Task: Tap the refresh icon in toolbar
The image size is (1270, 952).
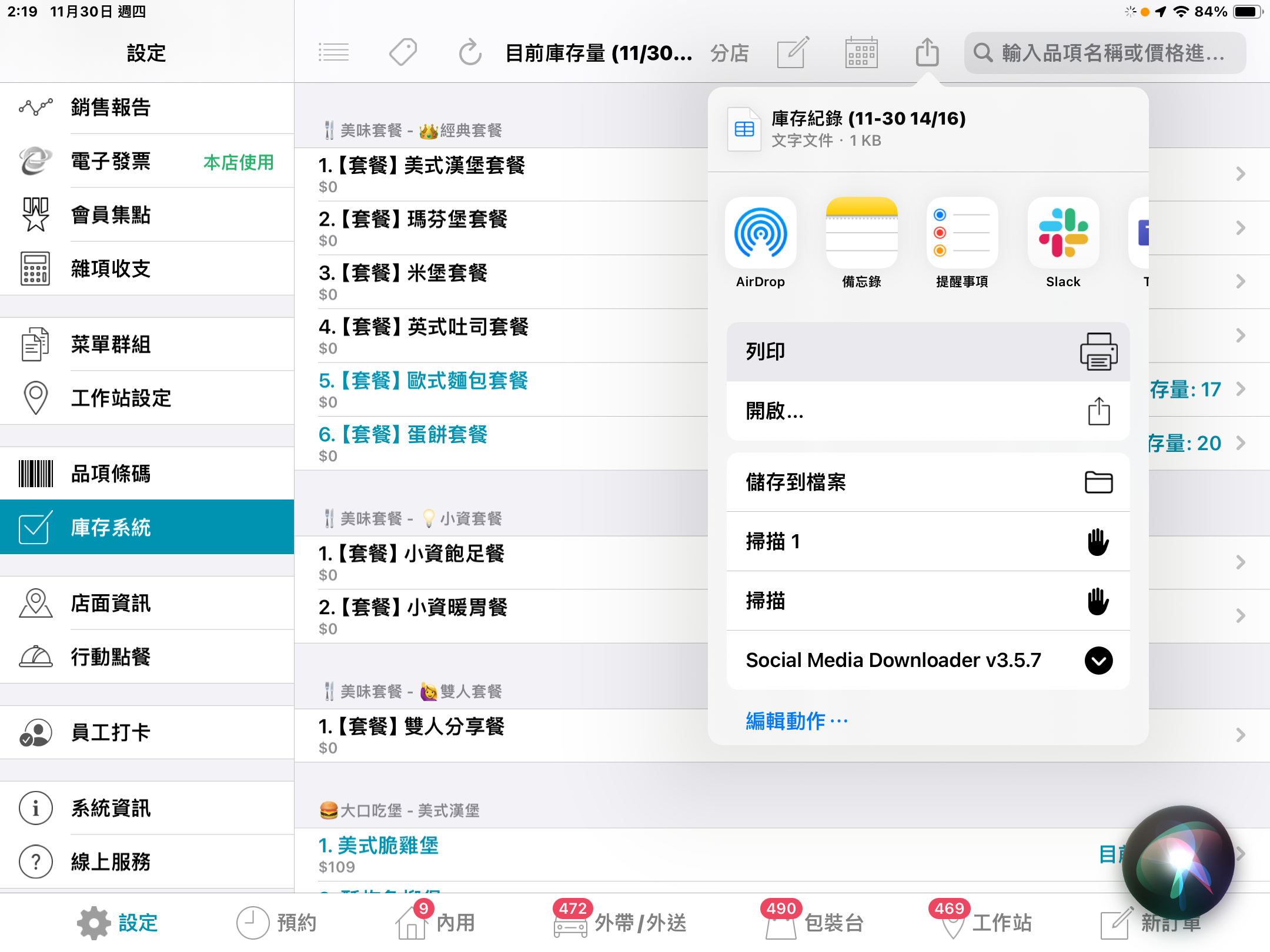Action: click(470, 53)
